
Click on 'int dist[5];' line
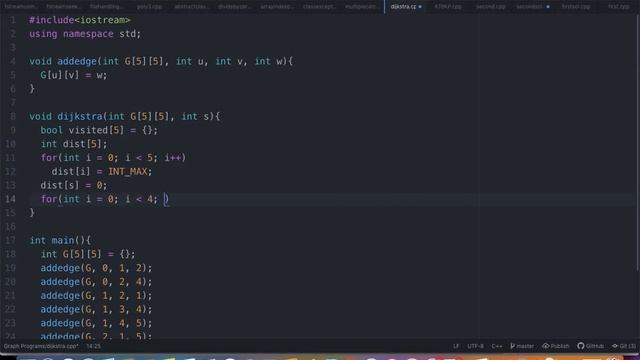[73, 144]
